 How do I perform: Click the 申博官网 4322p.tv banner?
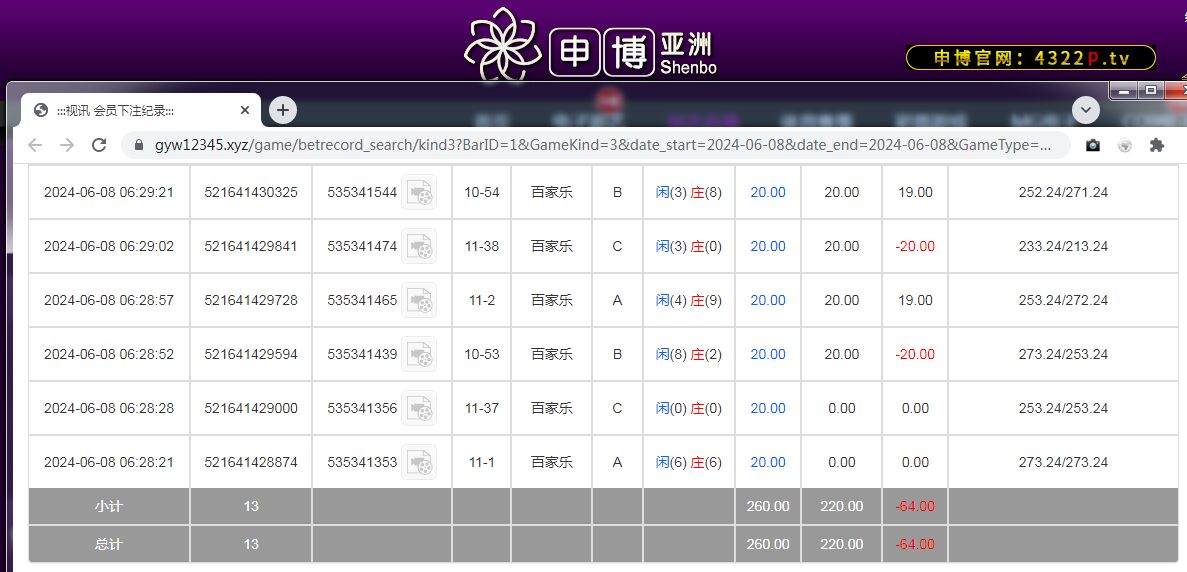(x=1030, y=58)
